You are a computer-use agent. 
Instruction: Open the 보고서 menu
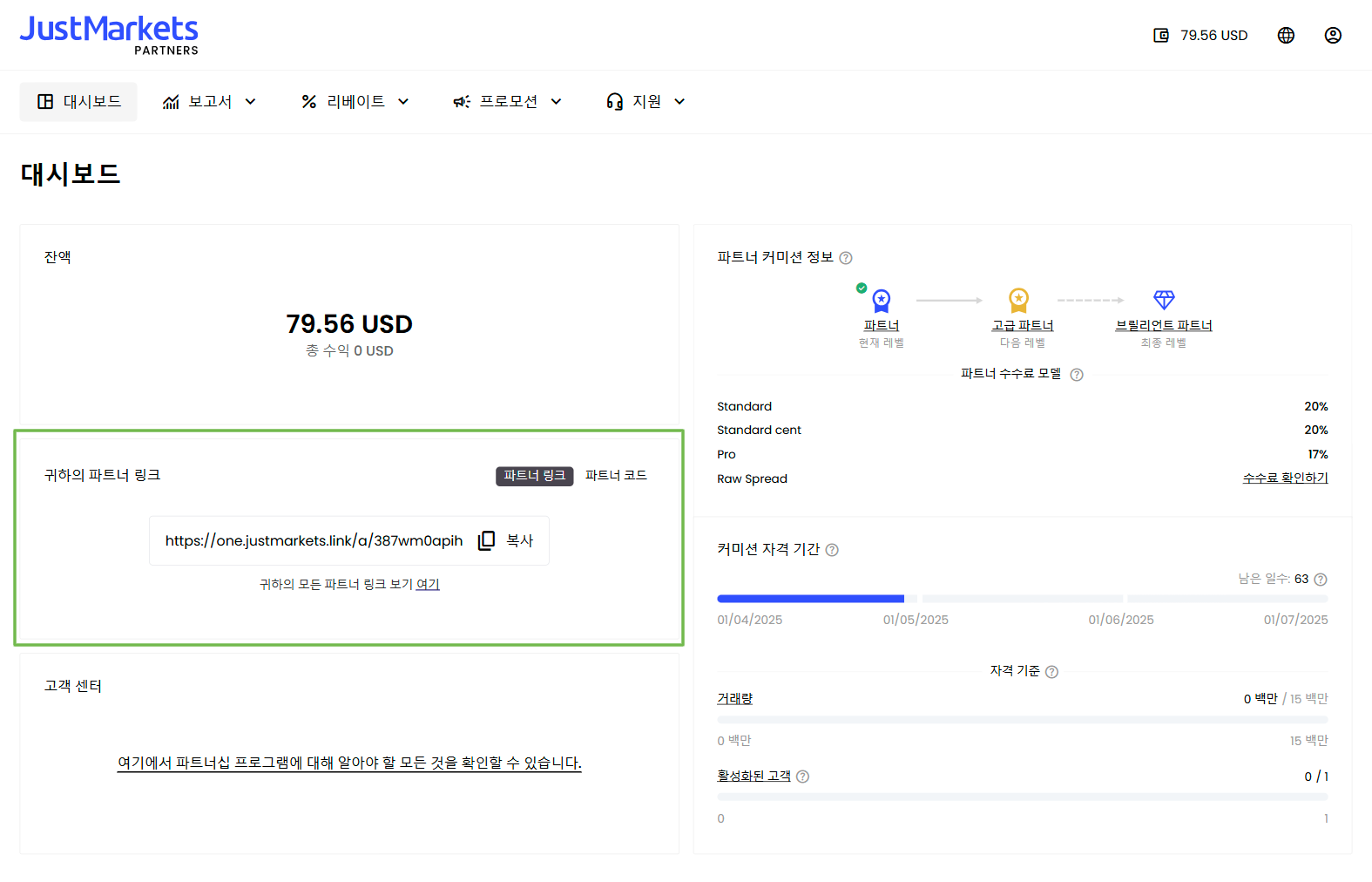[210, 102]
